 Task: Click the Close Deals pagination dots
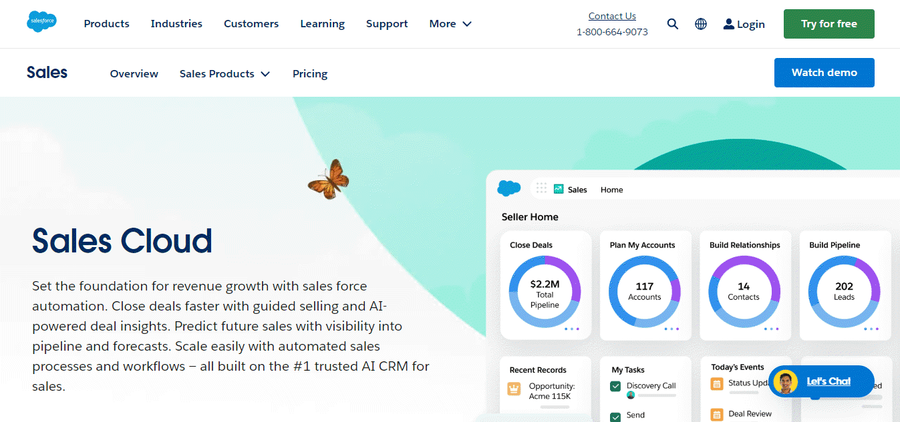572,329
